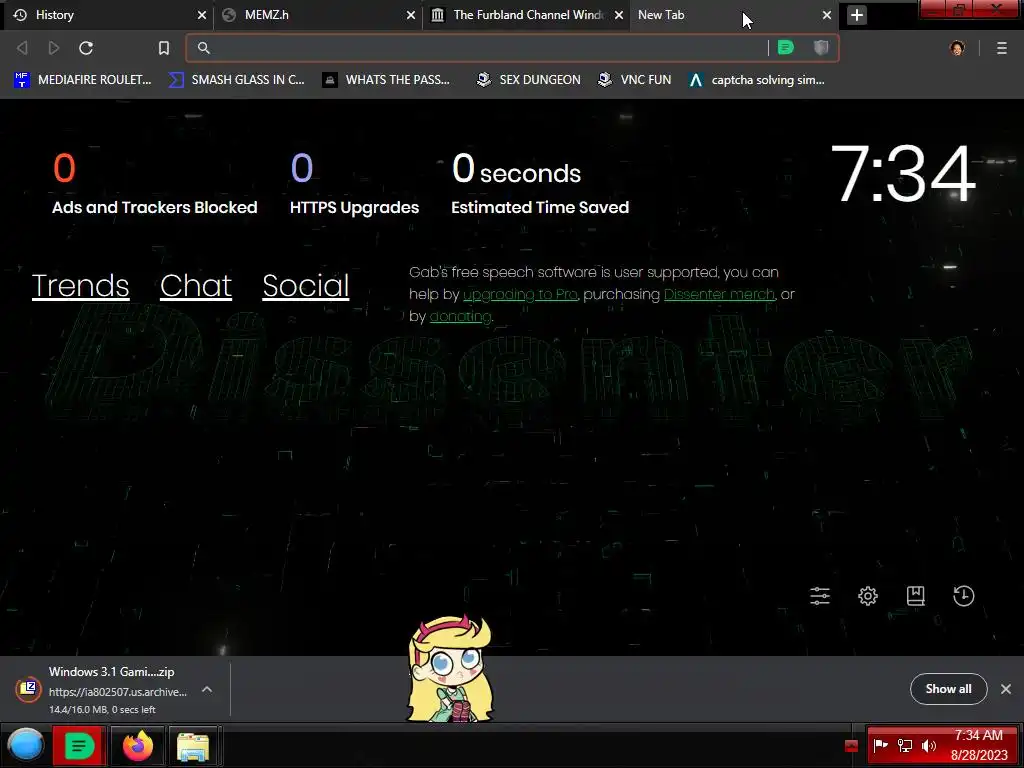
Task: Close the MEMZ.h tab
Action: [411, 15]
